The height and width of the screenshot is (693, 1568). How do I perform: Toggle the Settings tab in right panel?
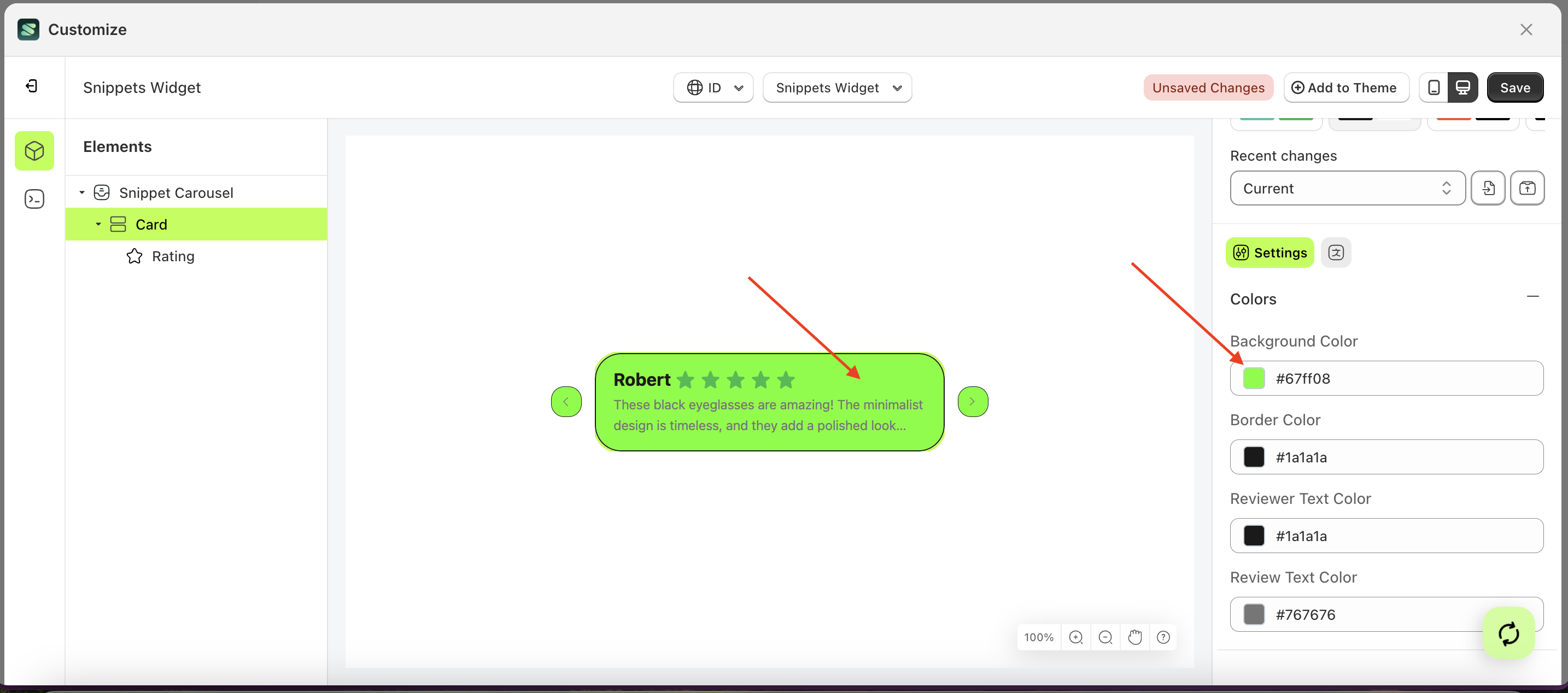(1269, 252)
